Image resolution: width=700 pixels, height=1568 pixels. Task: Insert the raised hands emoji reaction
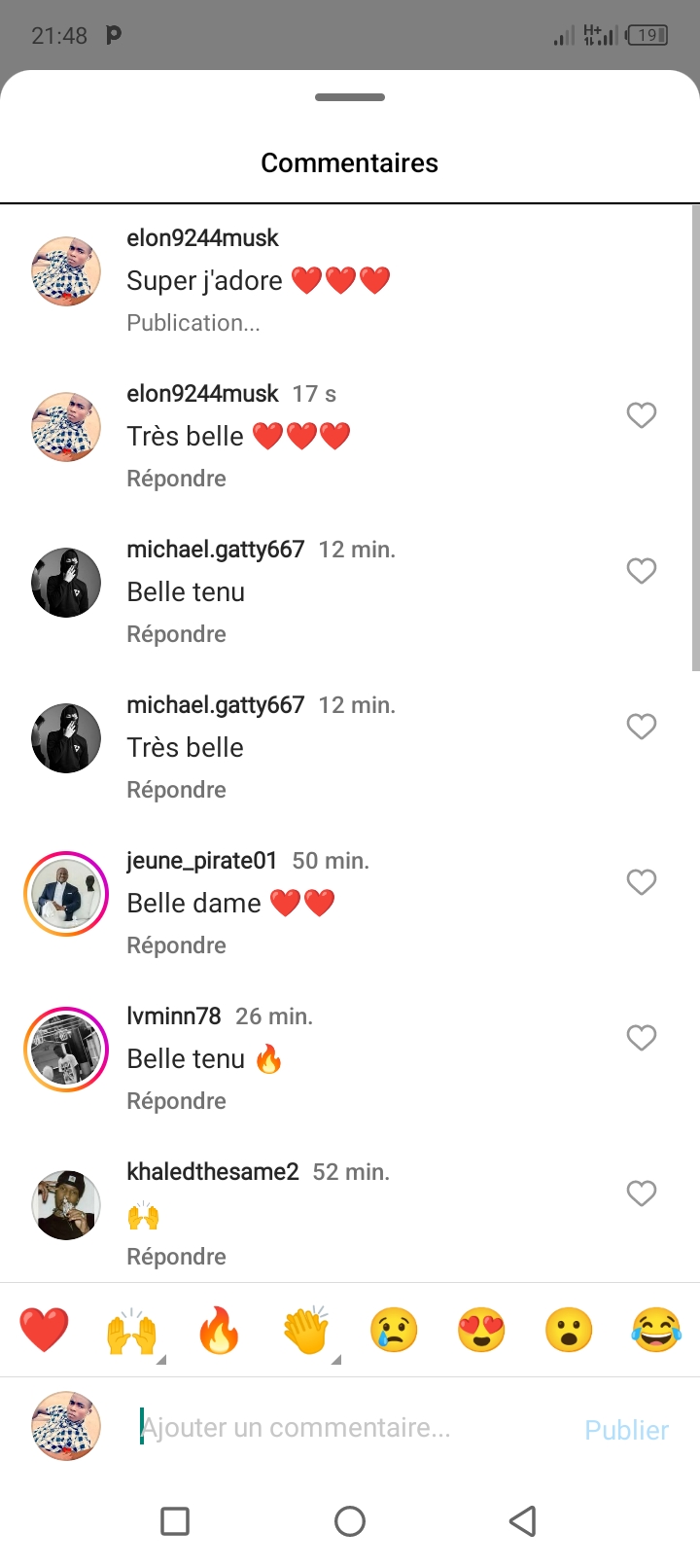131,1330
